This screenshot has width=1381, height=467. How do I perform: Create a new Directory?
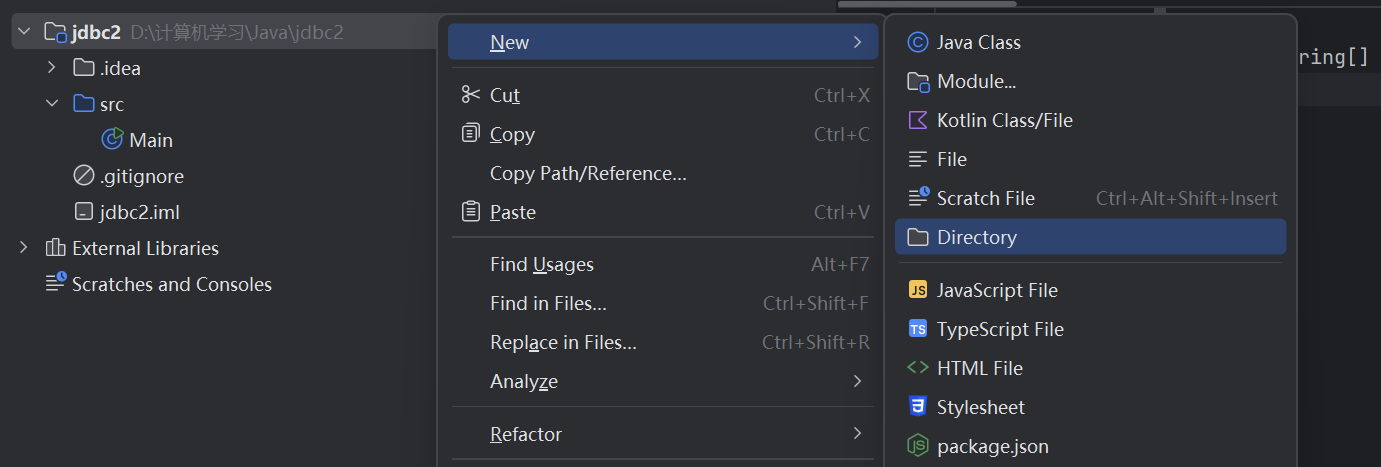tap(1090, 237)
